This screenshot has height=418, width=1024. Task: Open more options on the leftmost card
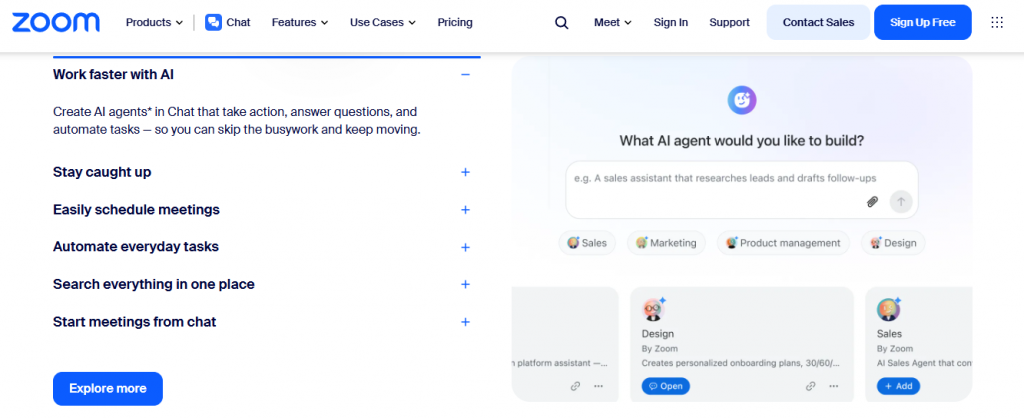point(598,386)
